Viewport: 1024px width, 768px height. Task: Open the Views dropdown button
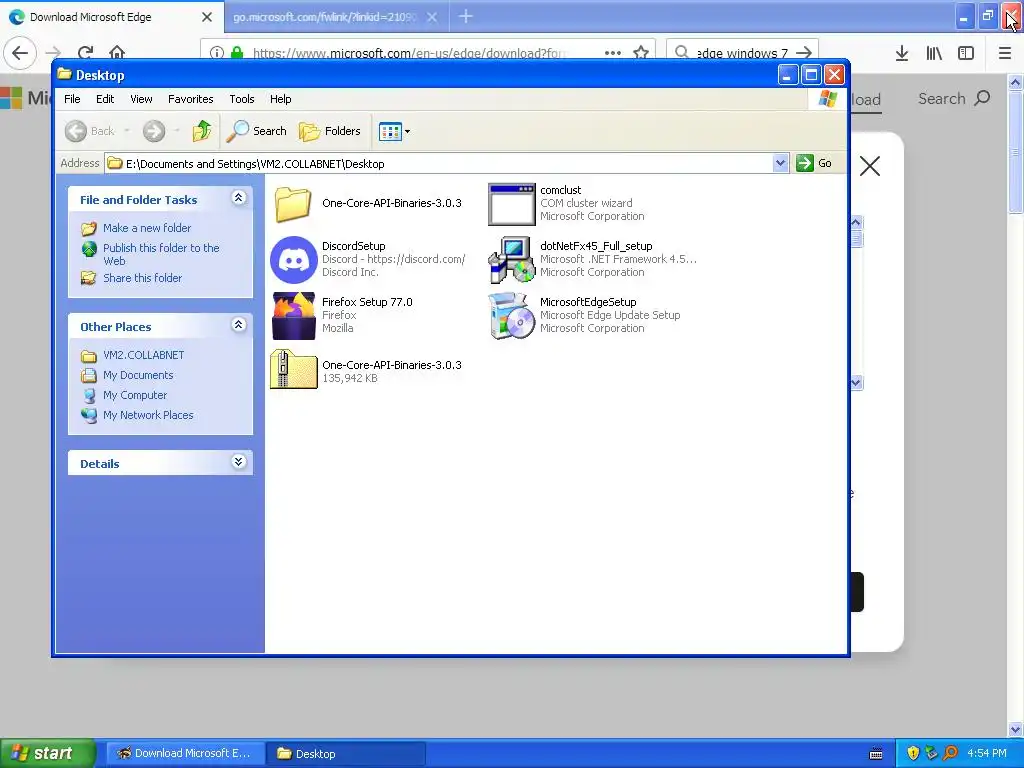[x=394, y=131]
